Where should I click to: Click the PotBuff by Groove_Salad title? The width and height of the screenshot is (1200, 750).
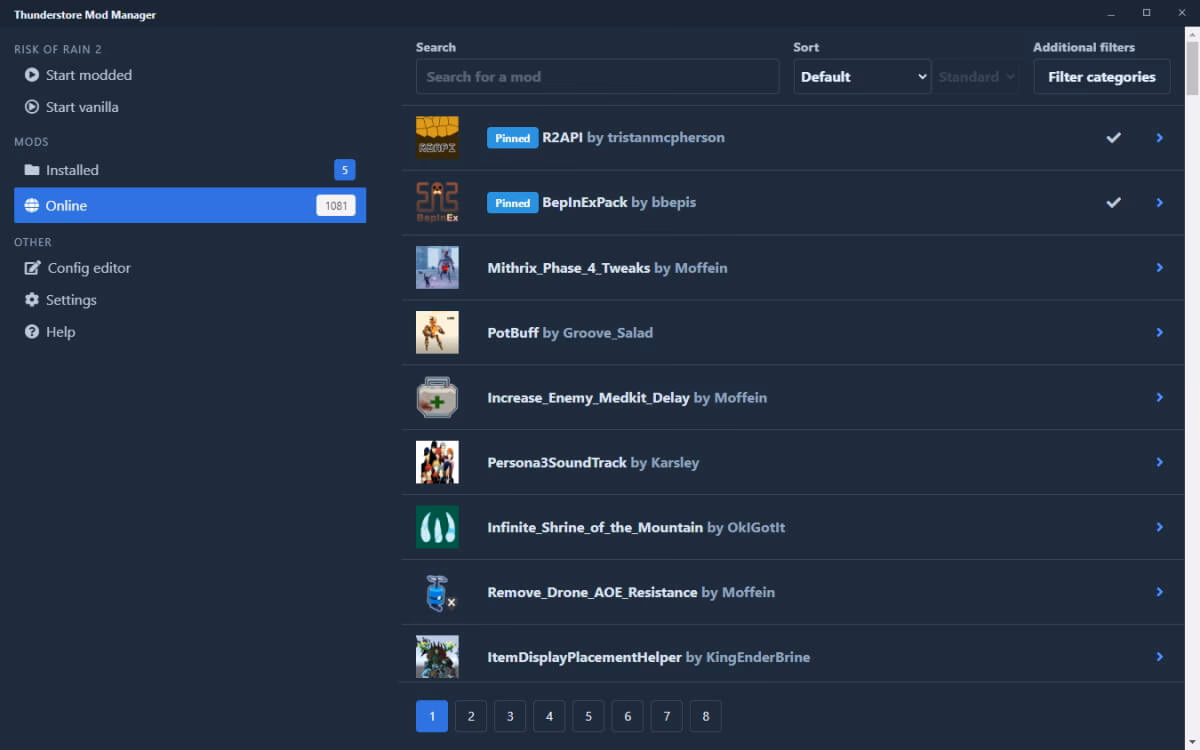point(570,333)
